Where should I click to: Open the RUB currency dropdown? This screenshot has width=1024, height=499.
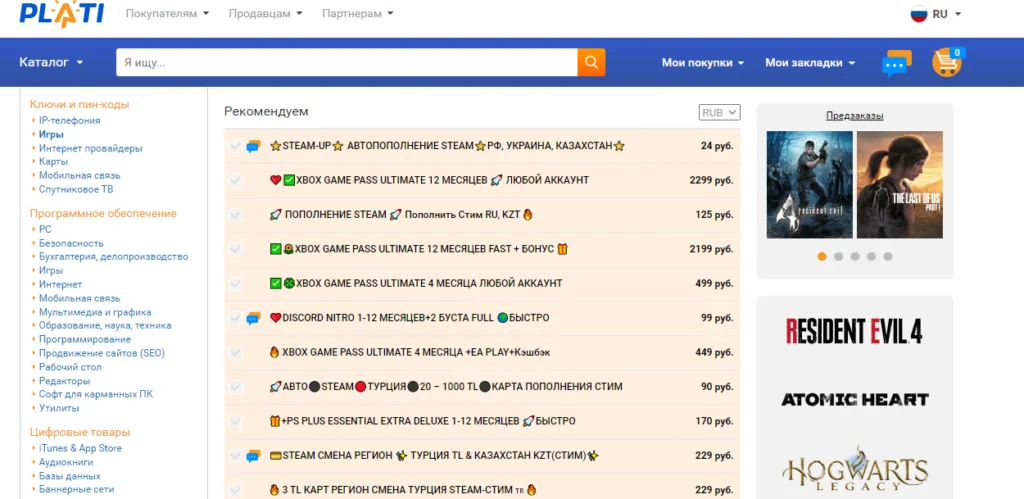tap(719, 112)
